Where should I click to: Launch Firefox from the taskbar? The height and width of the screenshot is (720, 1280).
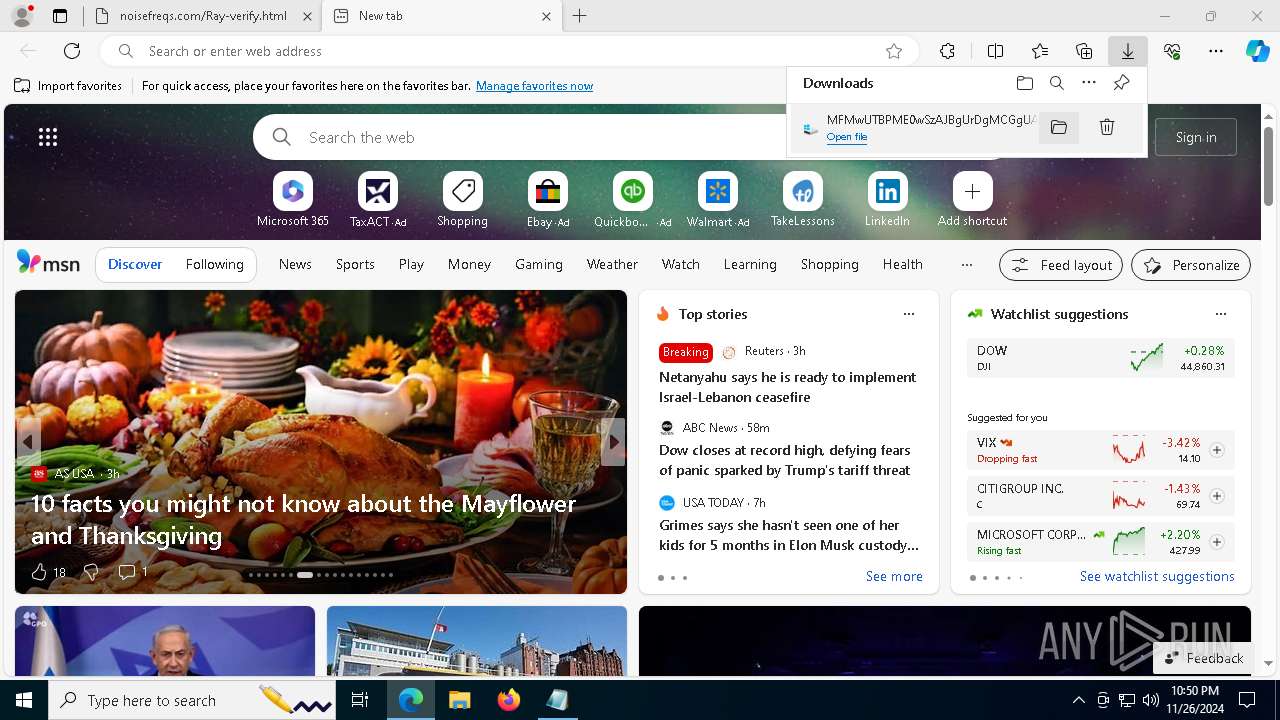(509, 700)
